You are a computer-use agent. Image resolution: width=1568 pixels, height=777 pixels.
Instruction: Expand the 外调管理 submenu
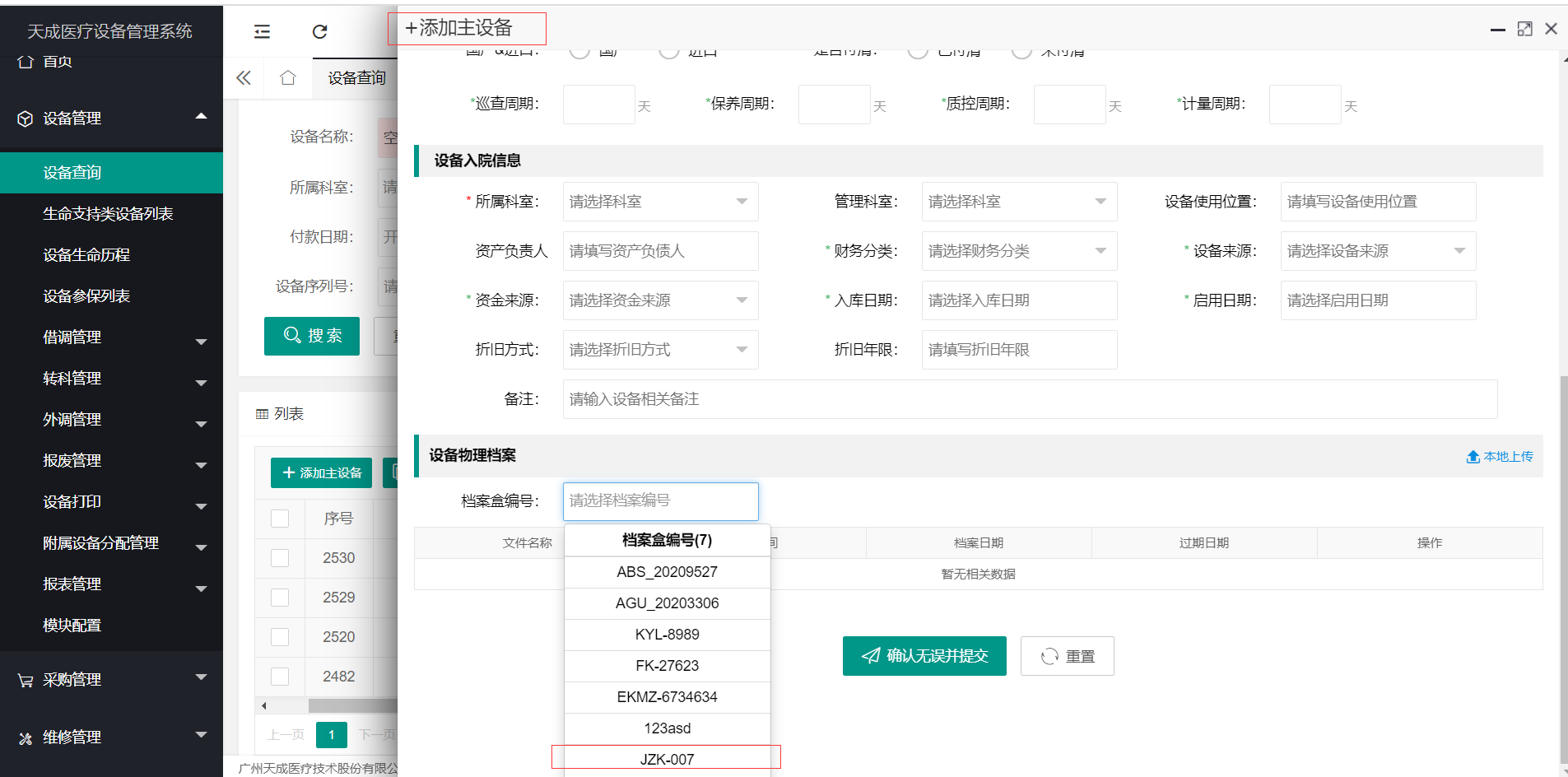[201, 424]
